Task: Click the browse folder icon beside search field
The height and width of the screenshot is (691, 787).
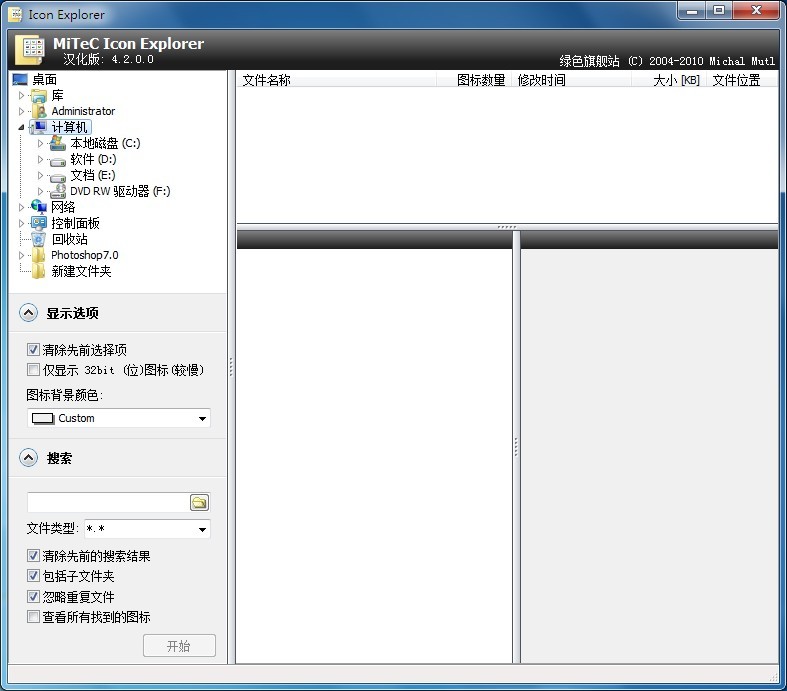Action: [x=199, y=503]
